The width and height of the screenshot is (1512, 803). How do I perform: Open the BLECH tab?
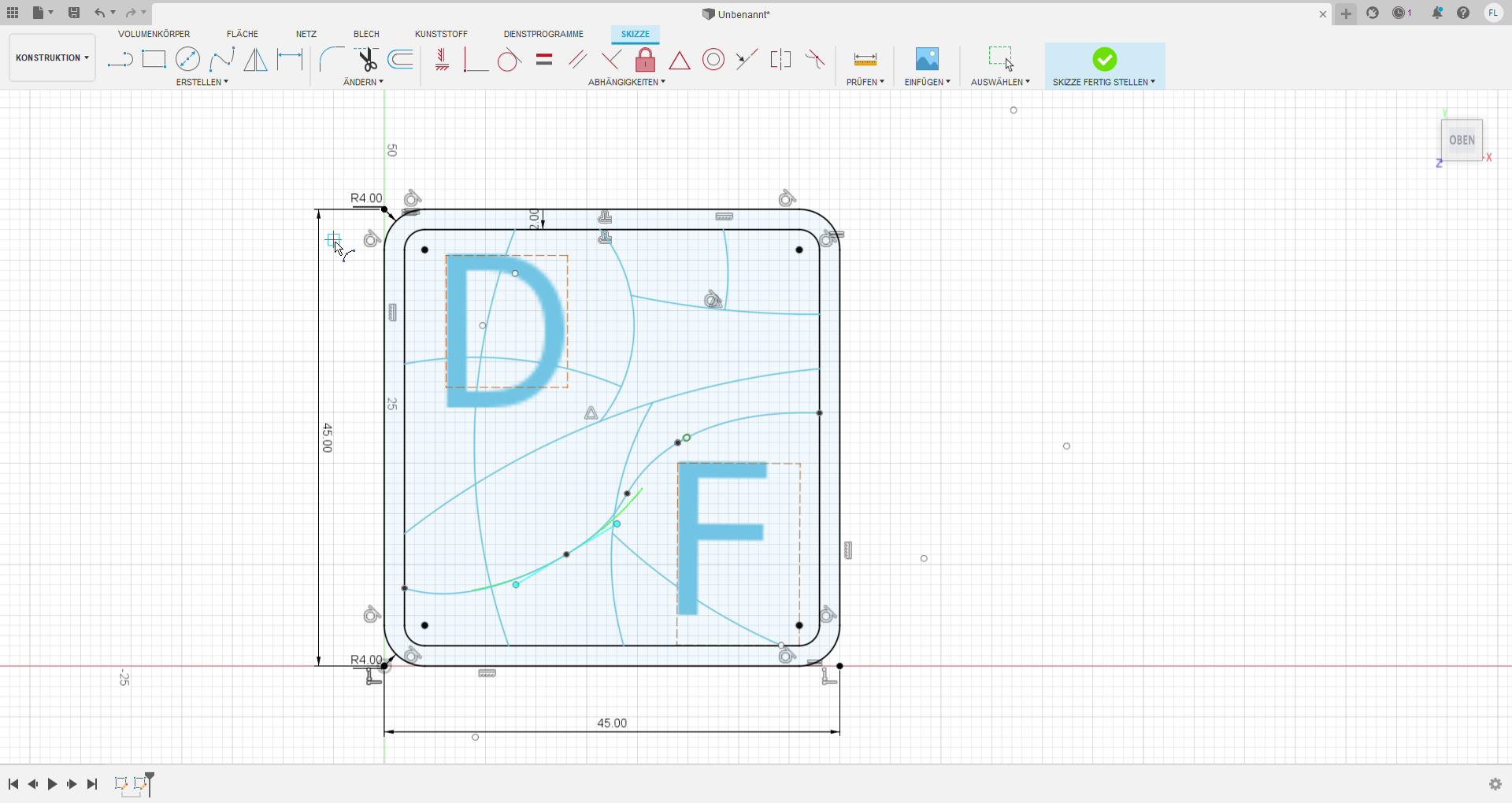(x=366, y=34)
